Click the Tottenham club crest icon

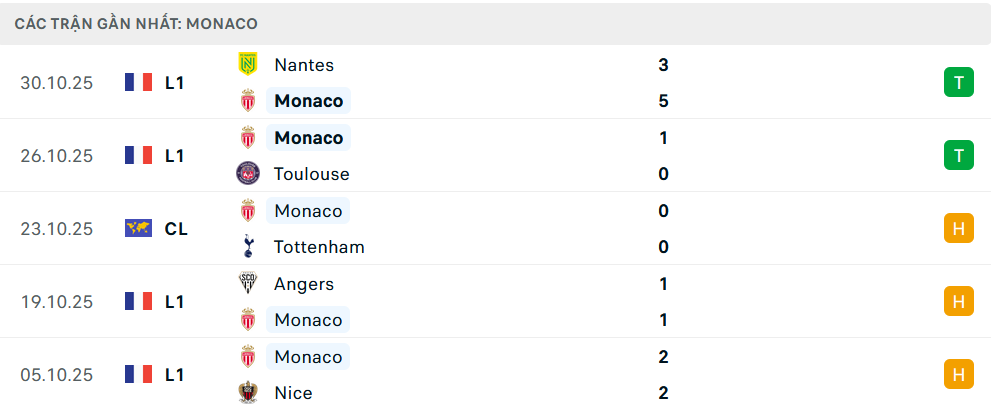tap(247, 247)
